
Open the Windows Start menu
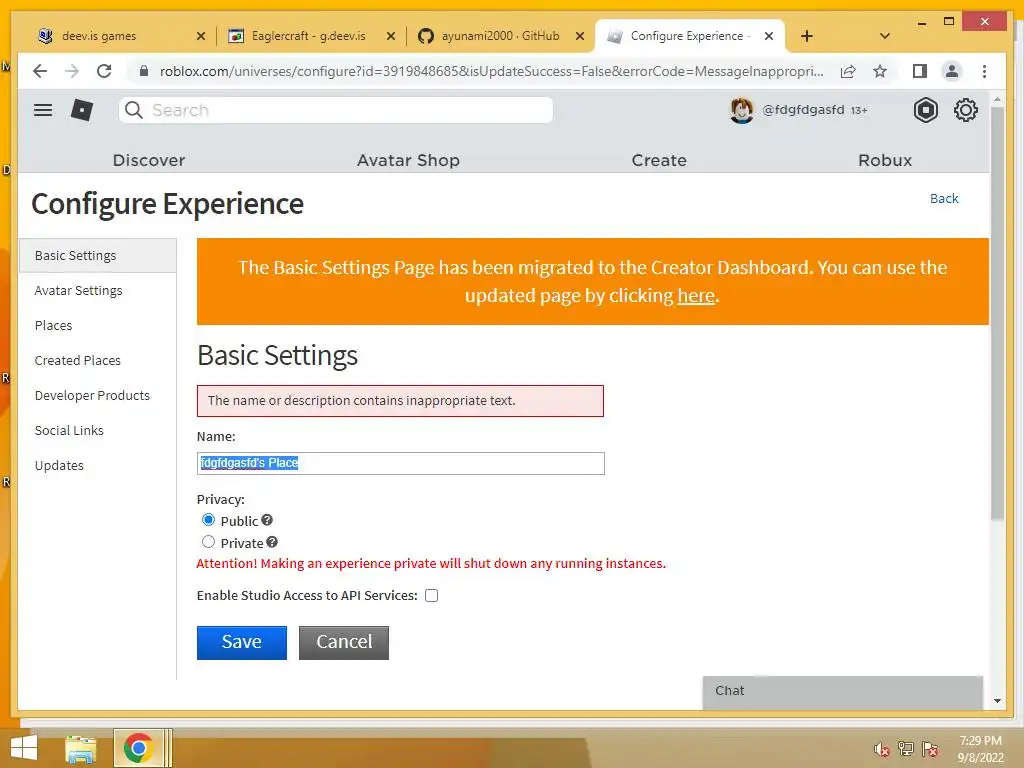(x=24, y=748)
